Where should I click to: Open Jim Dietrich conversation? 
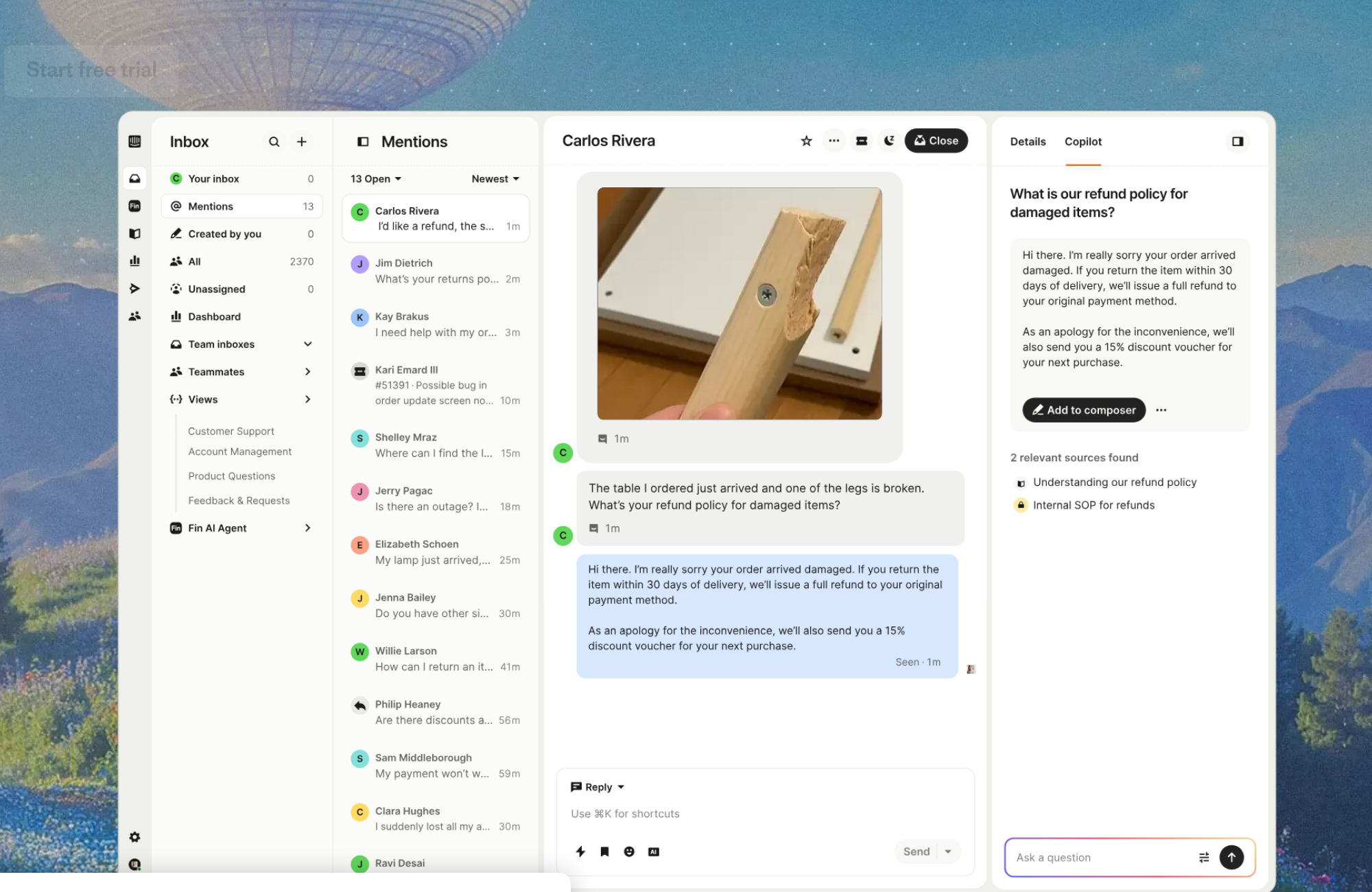[x=436, y=271]
